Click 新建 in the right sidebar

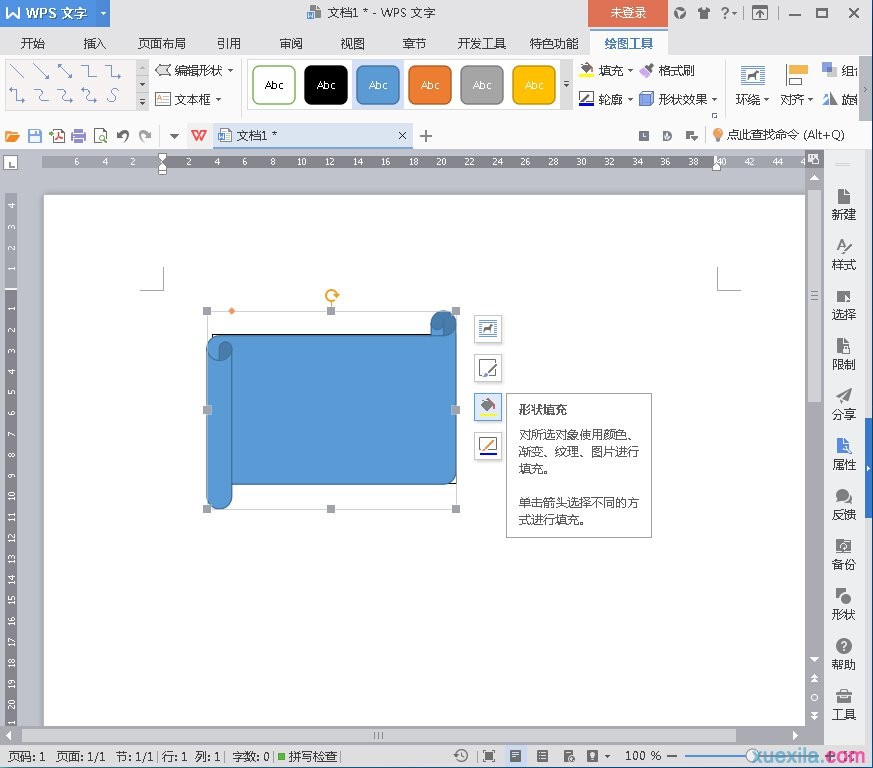(x=843, y=204)
